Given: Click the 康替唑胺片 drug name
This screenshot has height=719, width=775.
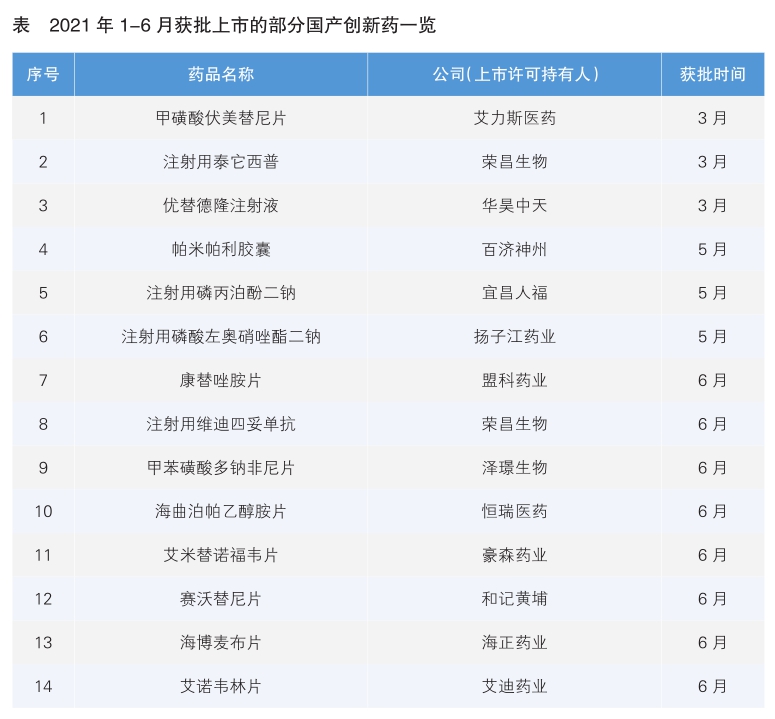Looking at the screenshot, I should click(x=221, y=380).
